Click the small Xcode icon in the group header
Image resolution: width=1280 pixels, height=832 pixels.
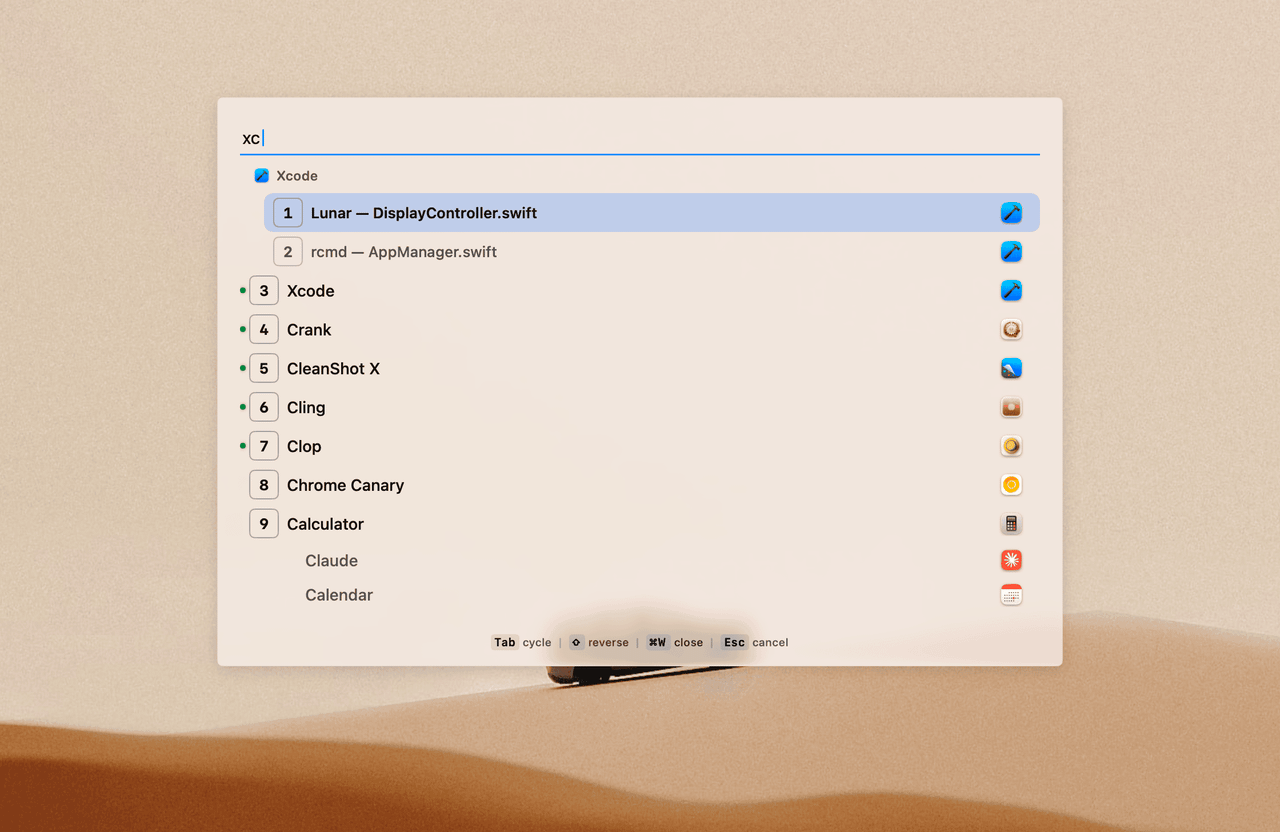[262, 176]
